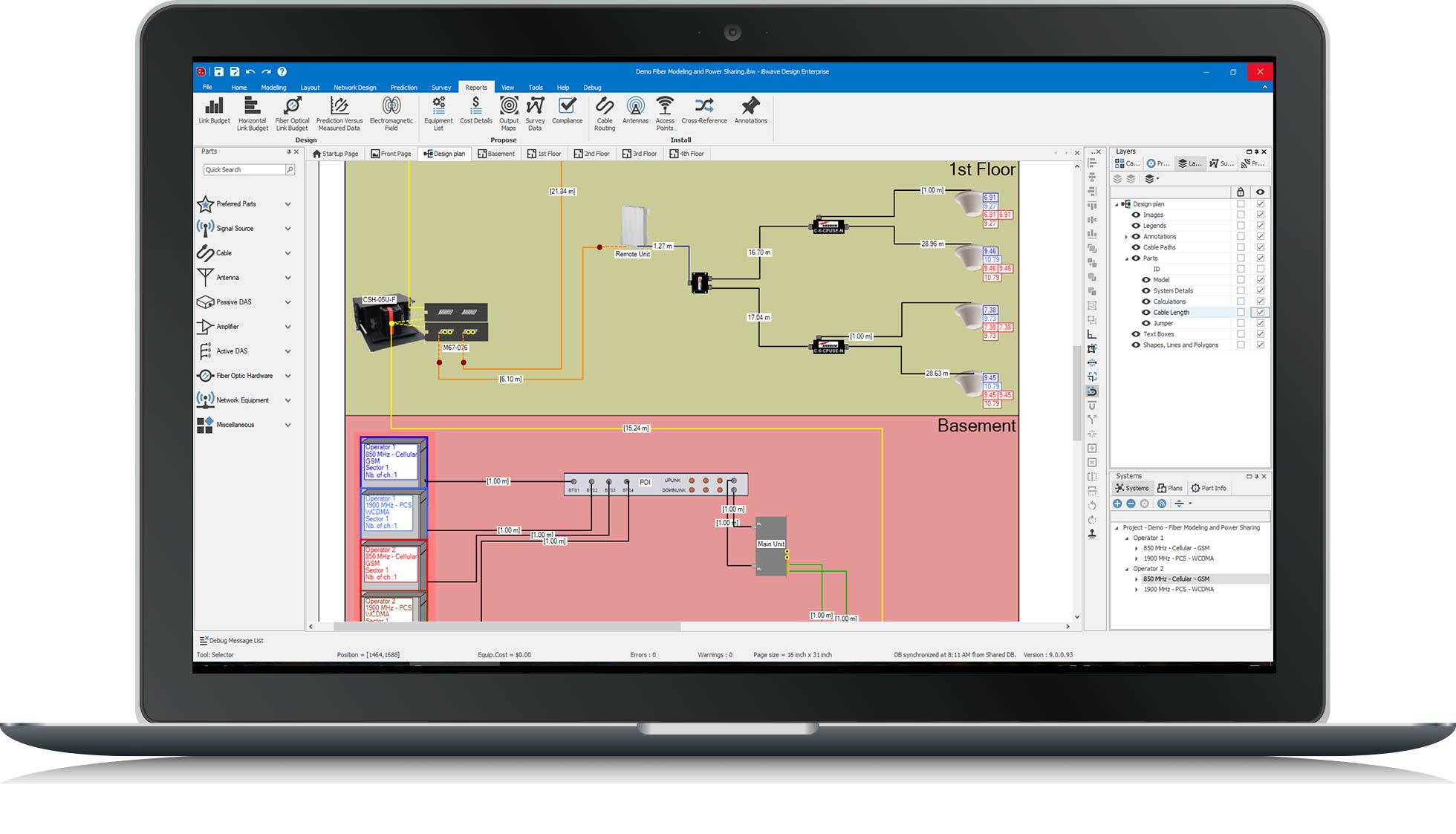Open the Network Design ribbon tab
The image size is (1456, 834).
coord(354,88)
